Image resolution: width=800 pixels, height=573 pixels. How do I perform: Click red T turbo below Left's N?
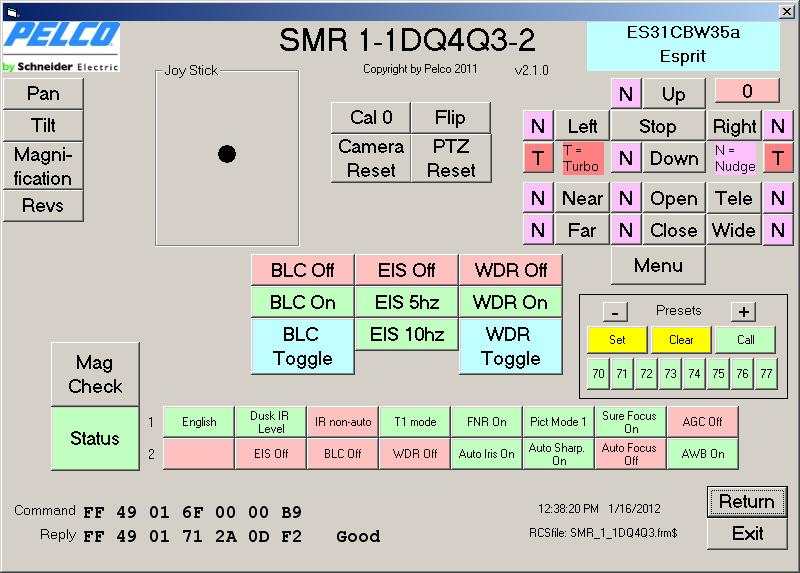point(538,158)
